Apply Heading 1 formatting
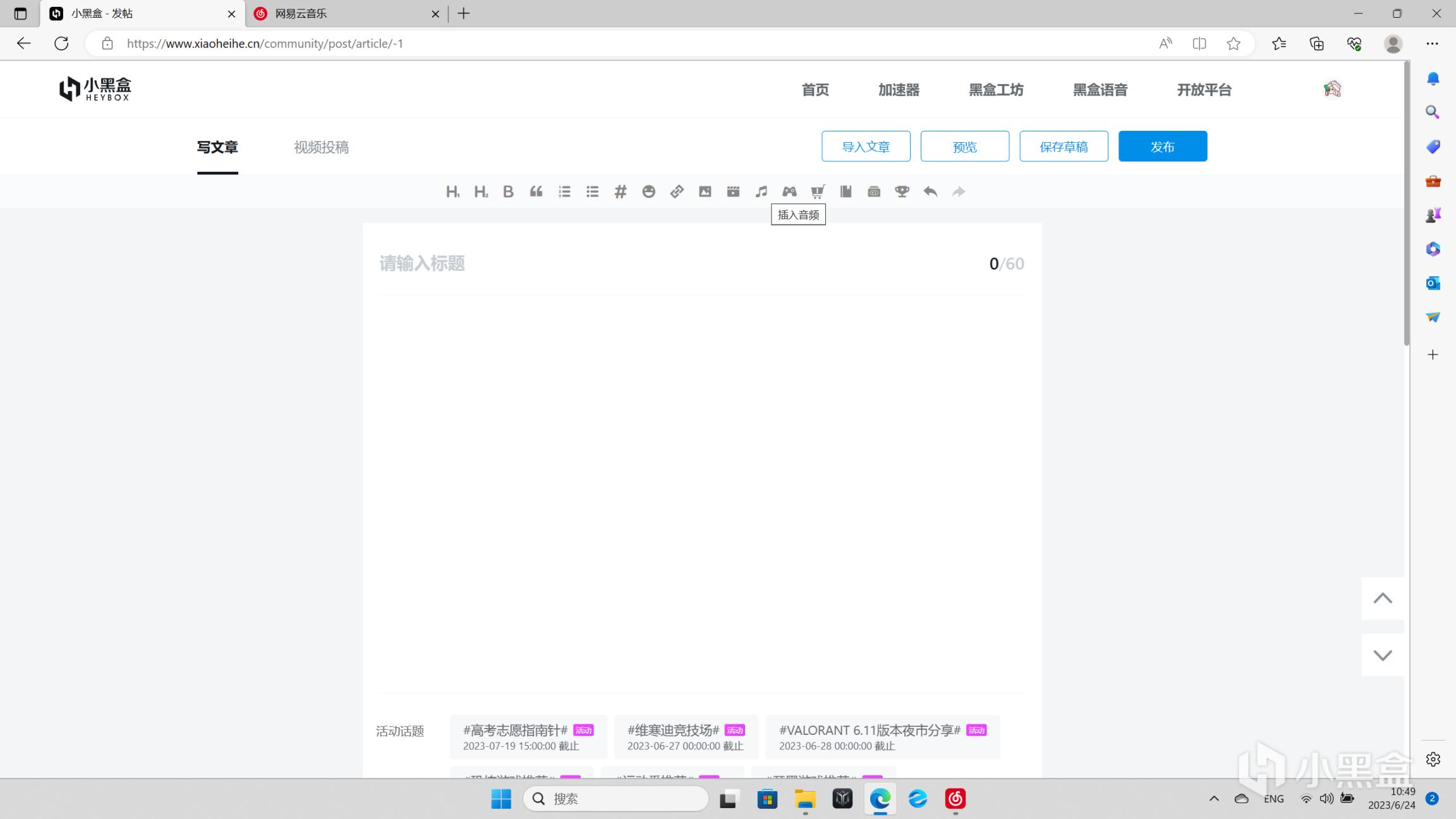The width and height of the screenshot is (1456, 819). point(452,191)
